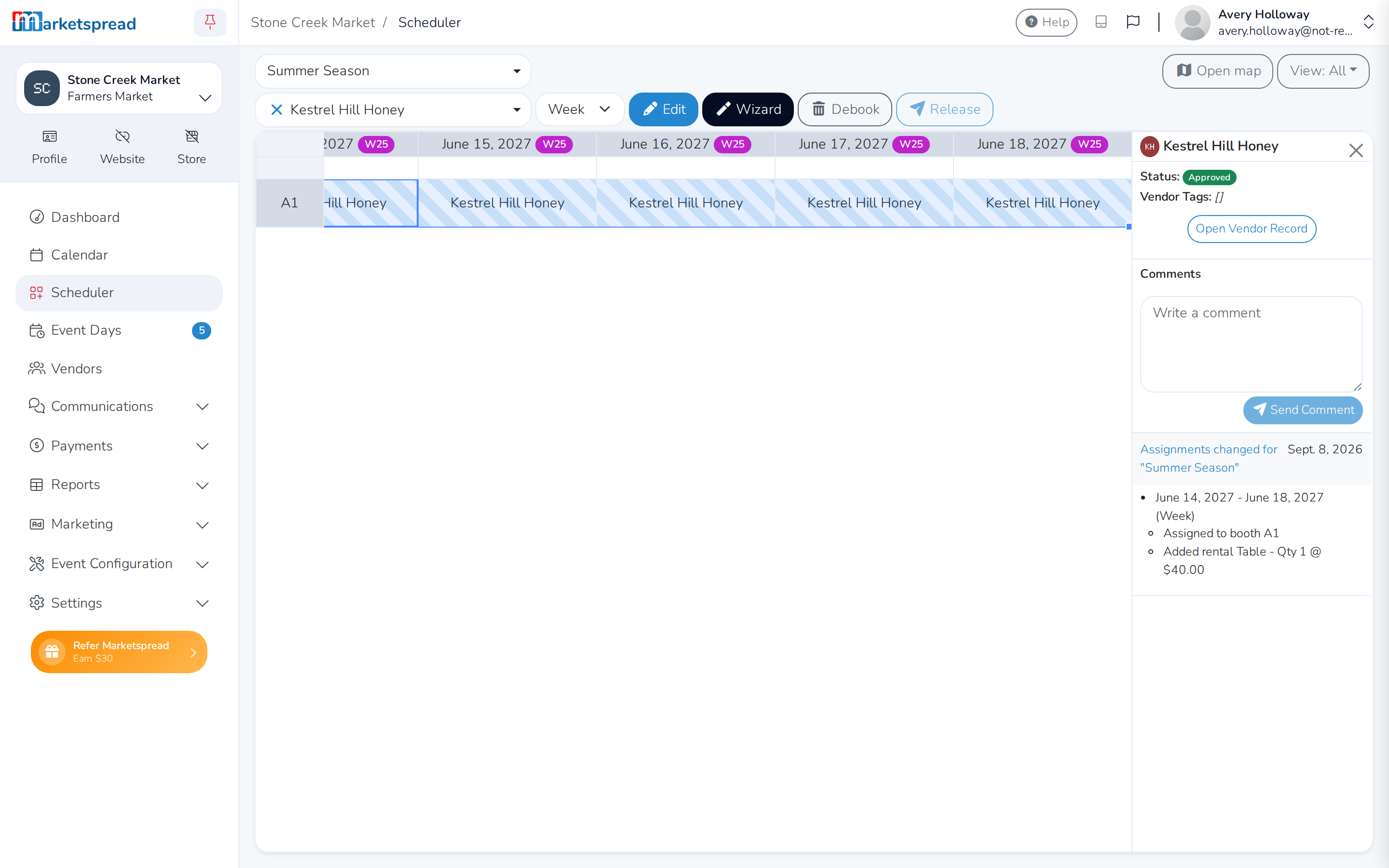Click the Debook button
Screen dimensions: 1389x868
(845, 109)
